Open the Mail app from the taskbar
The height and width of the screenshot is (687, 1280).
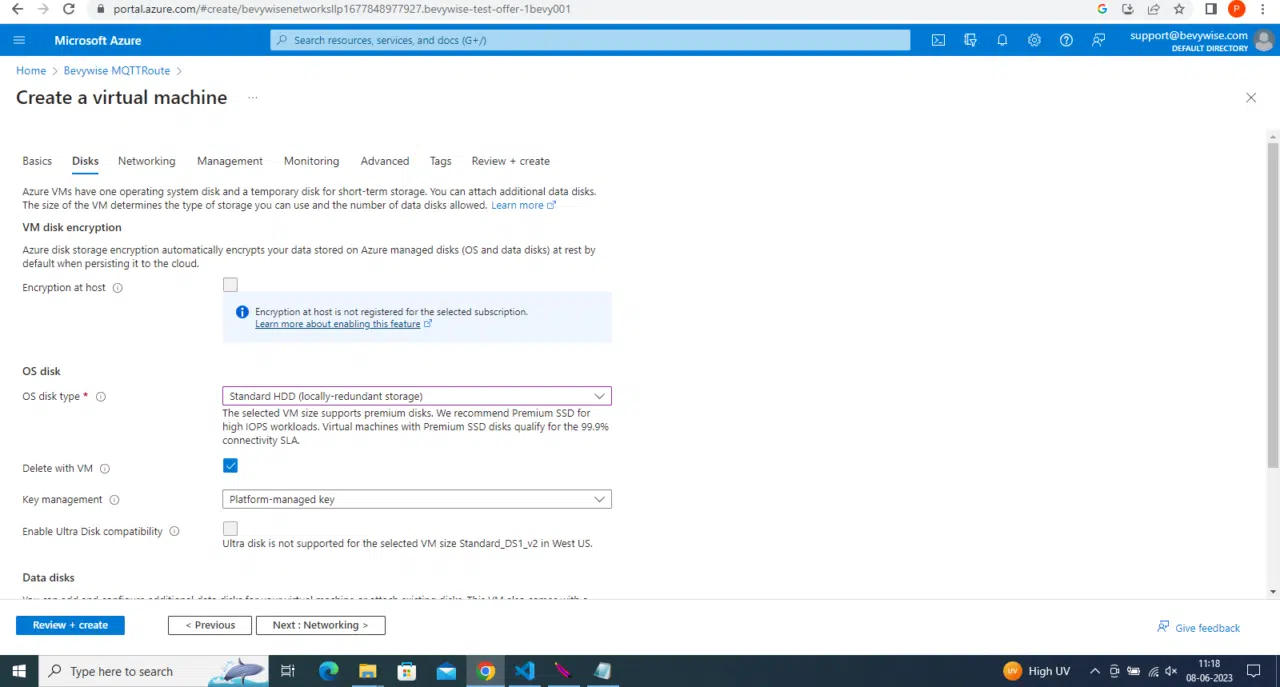[446, 671]
